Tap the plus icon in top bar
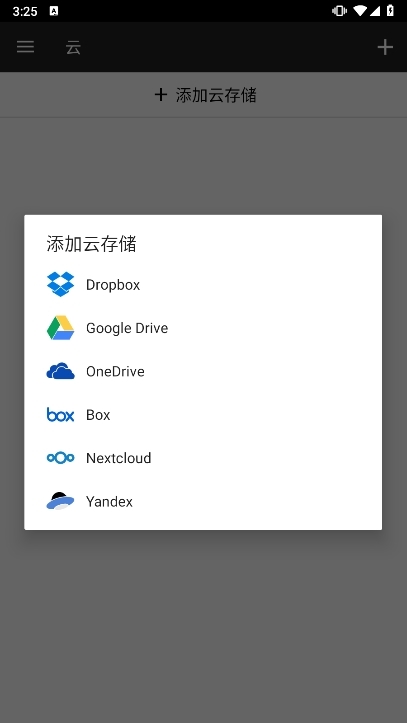The width and height of the screenshot is (407, 723). point(385,47)
